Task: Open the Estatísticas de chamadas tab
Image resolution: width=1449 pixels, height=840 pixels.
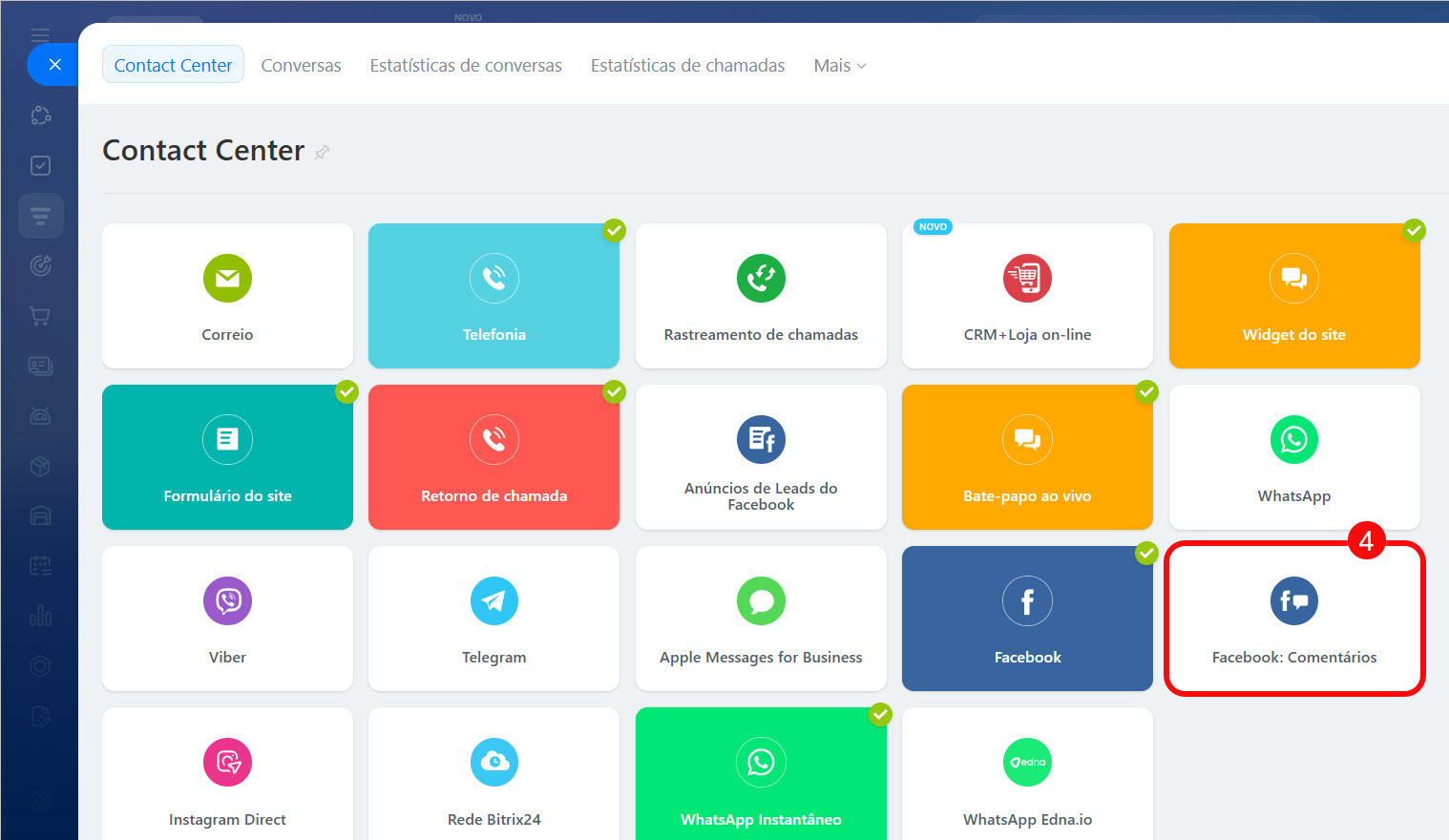Action: [687, 65]
